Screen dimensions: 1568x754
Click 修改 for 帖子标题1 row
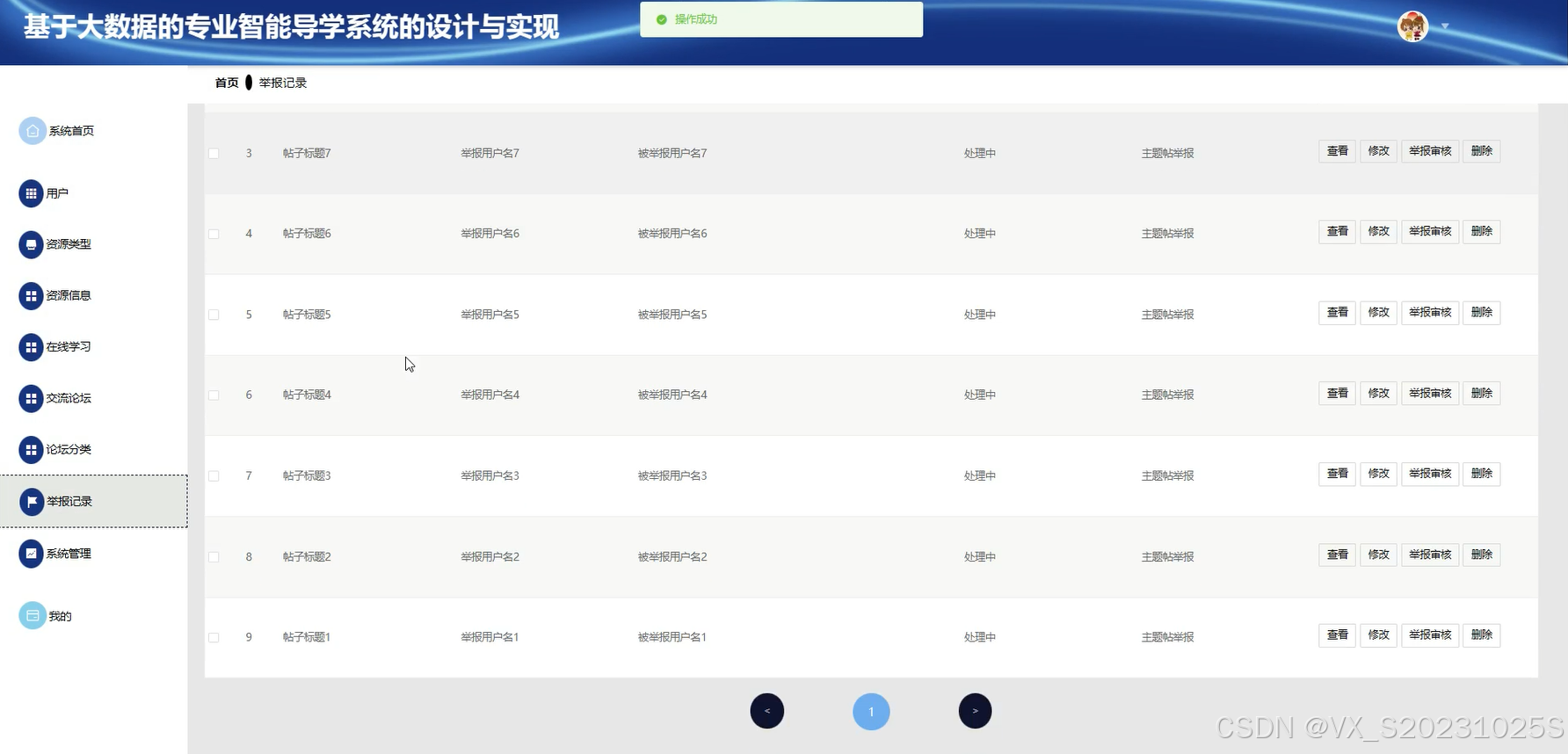pyautogui.click(x=1378, y=634)
